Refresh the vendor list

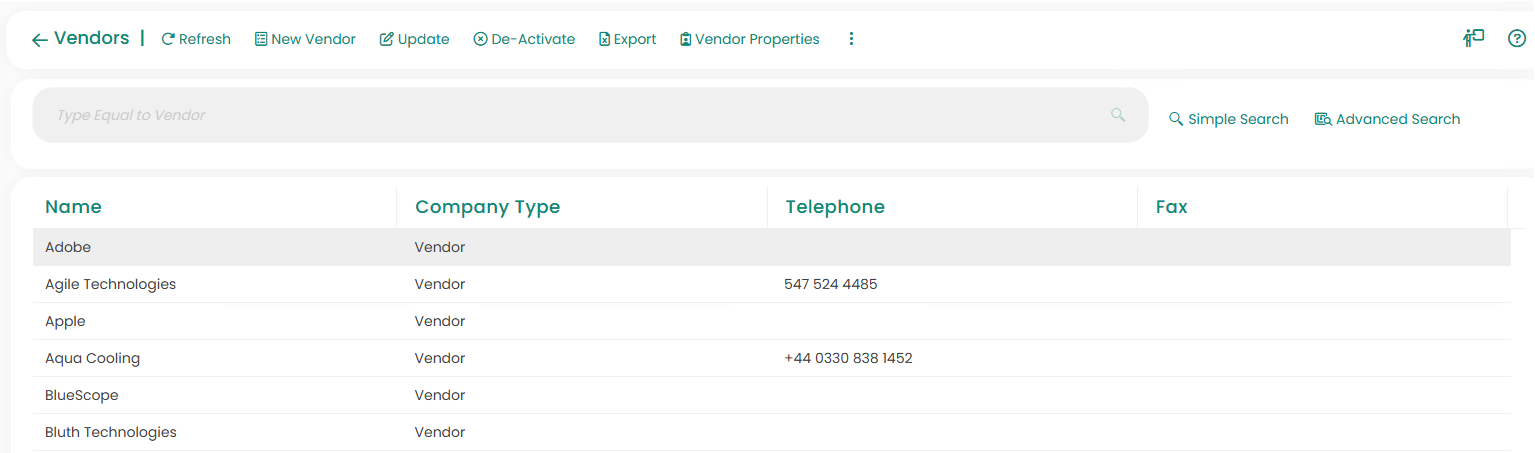point(196,39)
